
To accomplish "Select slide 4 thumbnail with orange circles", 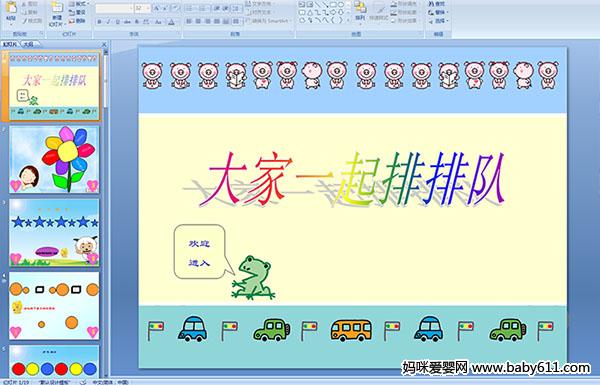I will pyautogui.click(x=54, y=306).
